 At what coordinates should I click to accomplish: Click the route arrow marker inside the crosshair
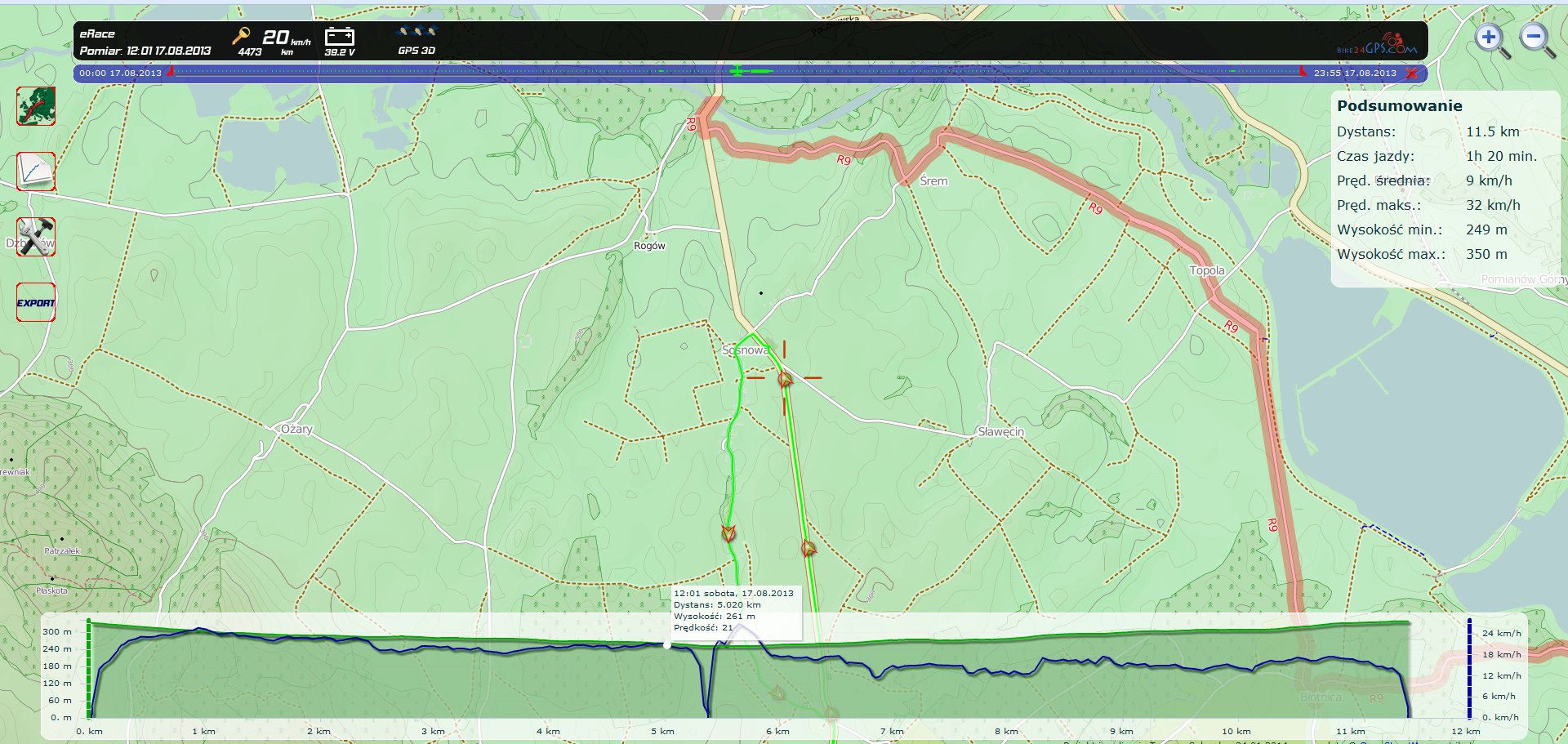pyautogui.click(x=785, y=379)
